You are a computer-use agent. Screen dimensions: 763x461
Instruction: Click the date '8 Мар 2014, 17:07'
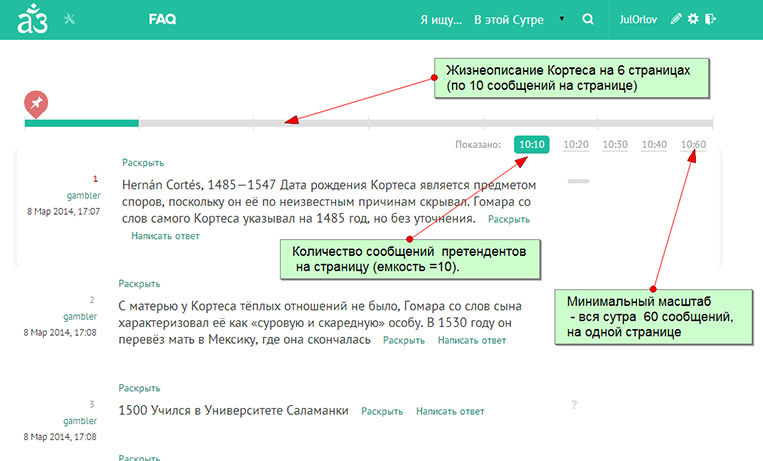coord(63,211)
